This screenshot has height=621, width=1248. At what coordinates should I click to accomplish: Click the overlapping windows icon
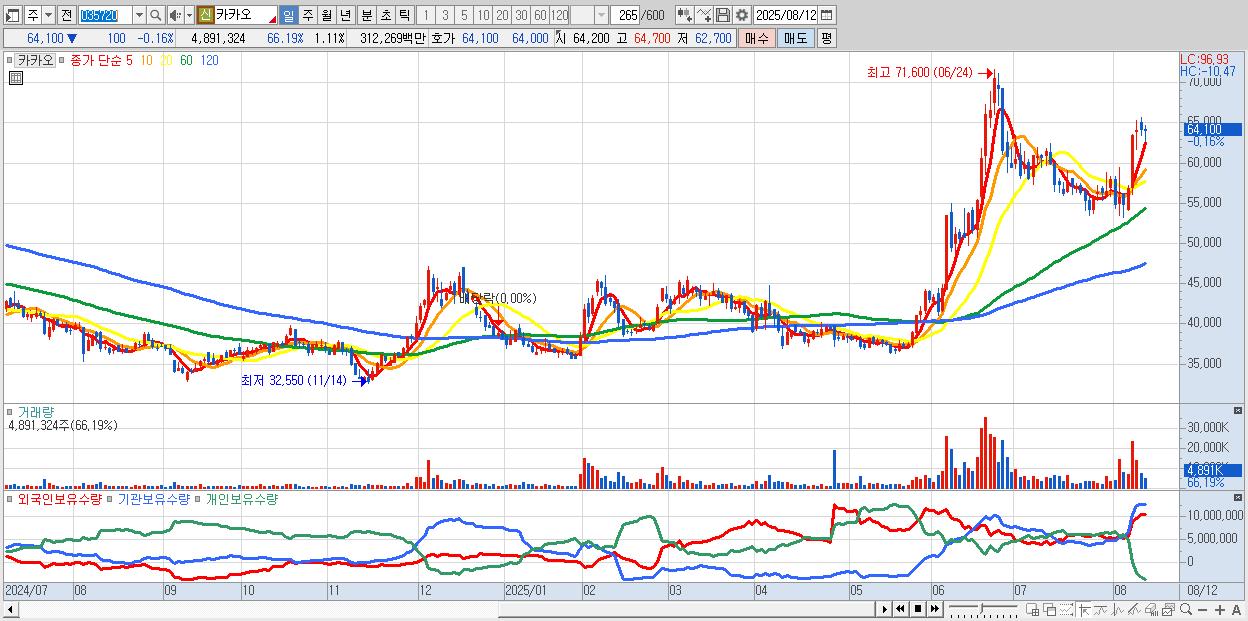(x=1050, y=609)
